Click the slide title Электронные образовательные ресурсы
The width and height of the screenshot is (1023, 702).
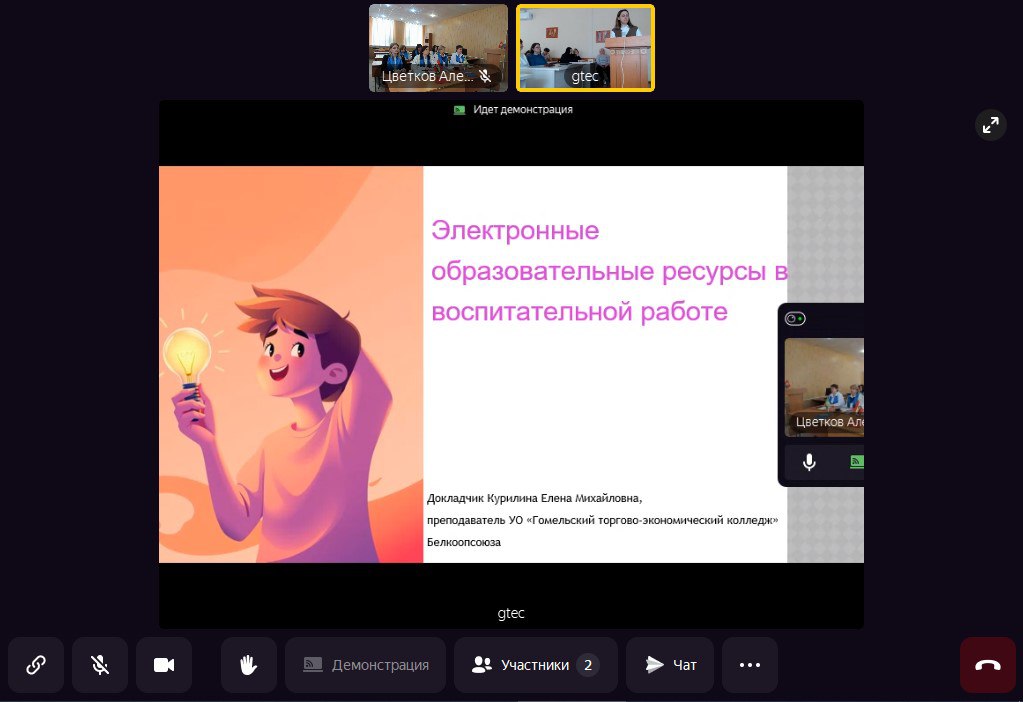pos(609,271)
